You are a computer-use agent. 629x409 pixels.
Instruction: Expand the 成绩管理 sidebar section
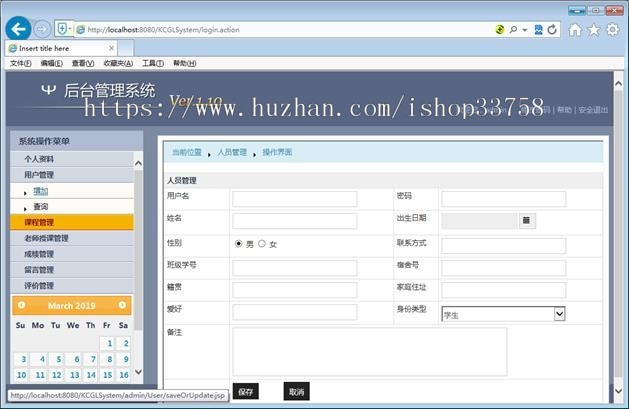pos(72,254)
